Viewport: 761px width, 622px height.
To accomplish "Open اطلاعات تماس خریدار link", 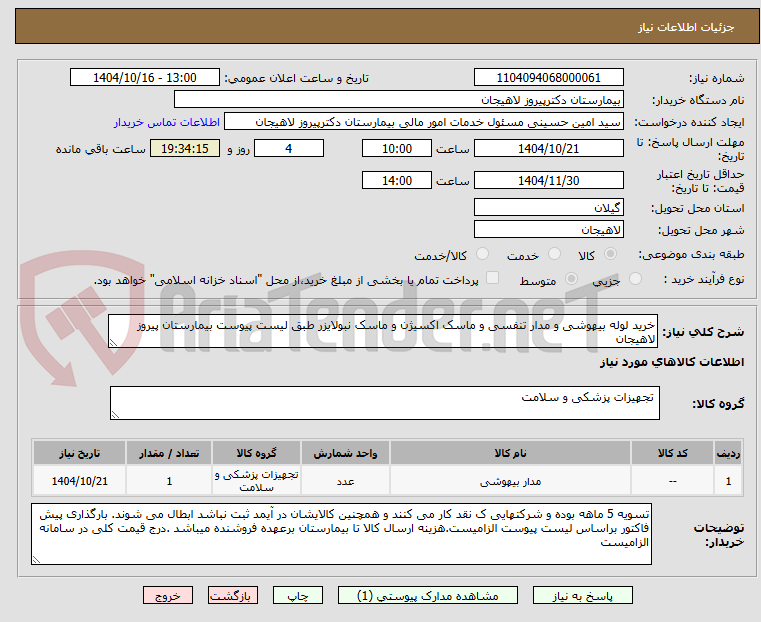I will tap(167, 122).
